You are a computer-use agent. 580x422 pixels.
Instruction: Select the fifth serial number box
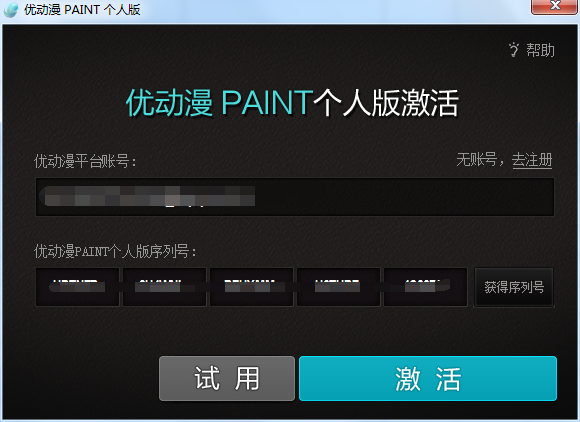425,287
